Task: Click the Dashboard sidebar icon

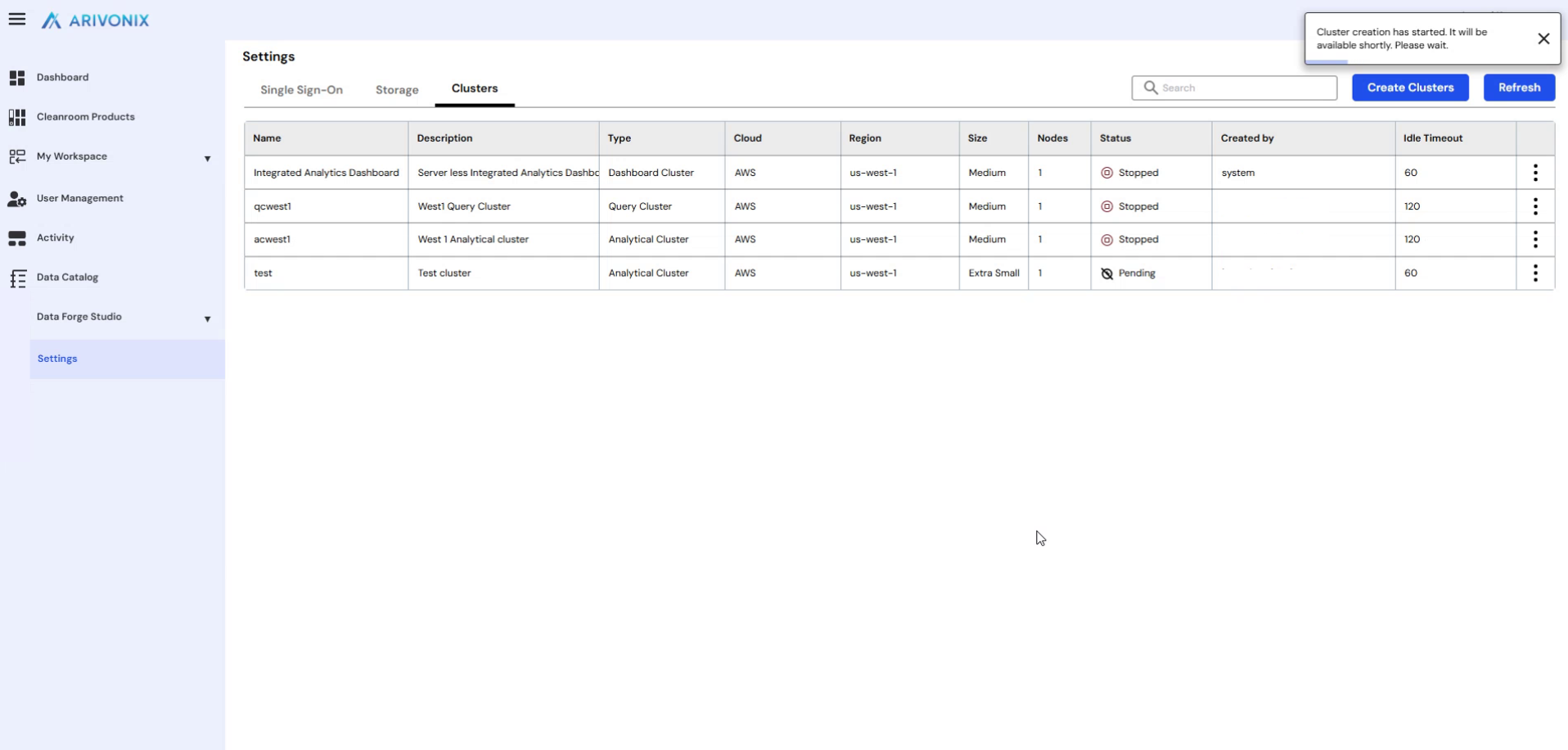Action: (17, 78)
